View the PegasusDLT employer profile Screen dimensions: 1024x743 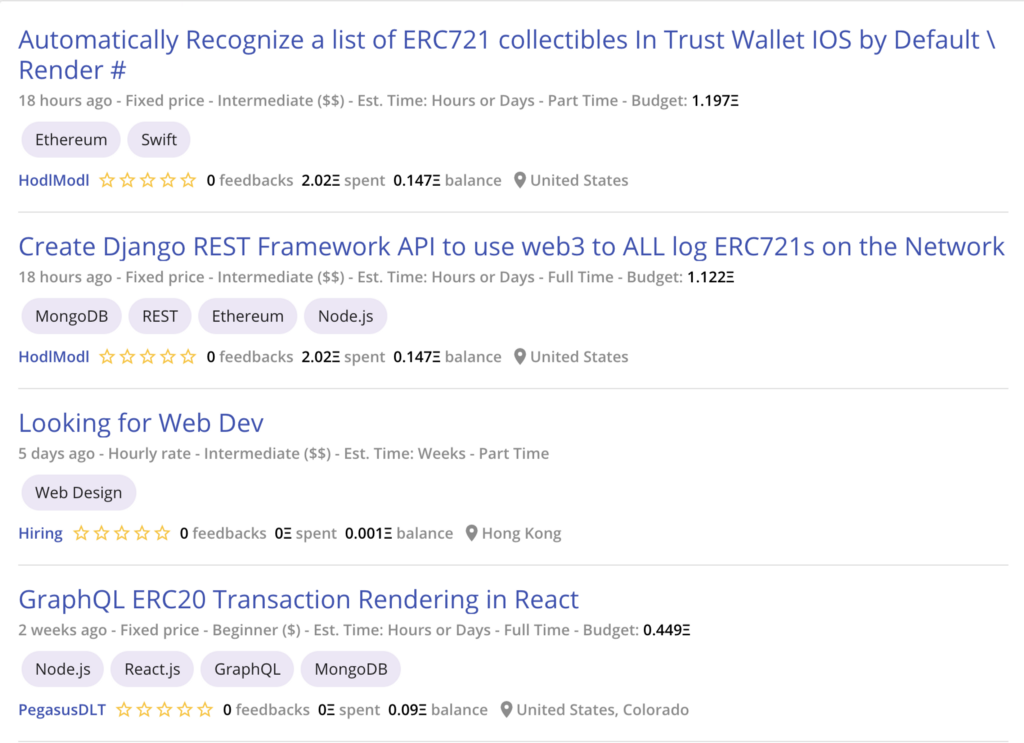62,710
